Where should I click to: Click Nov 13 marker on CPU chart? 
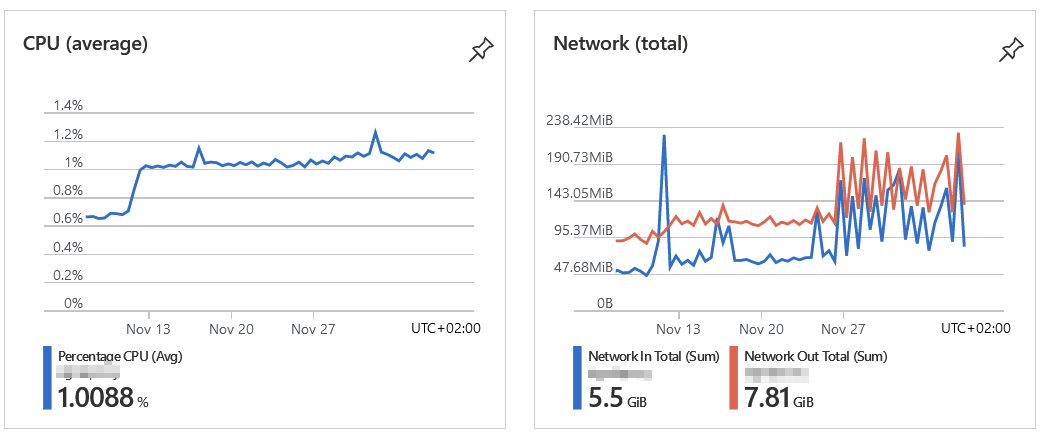pyautogui.click(x=148, y=329)
